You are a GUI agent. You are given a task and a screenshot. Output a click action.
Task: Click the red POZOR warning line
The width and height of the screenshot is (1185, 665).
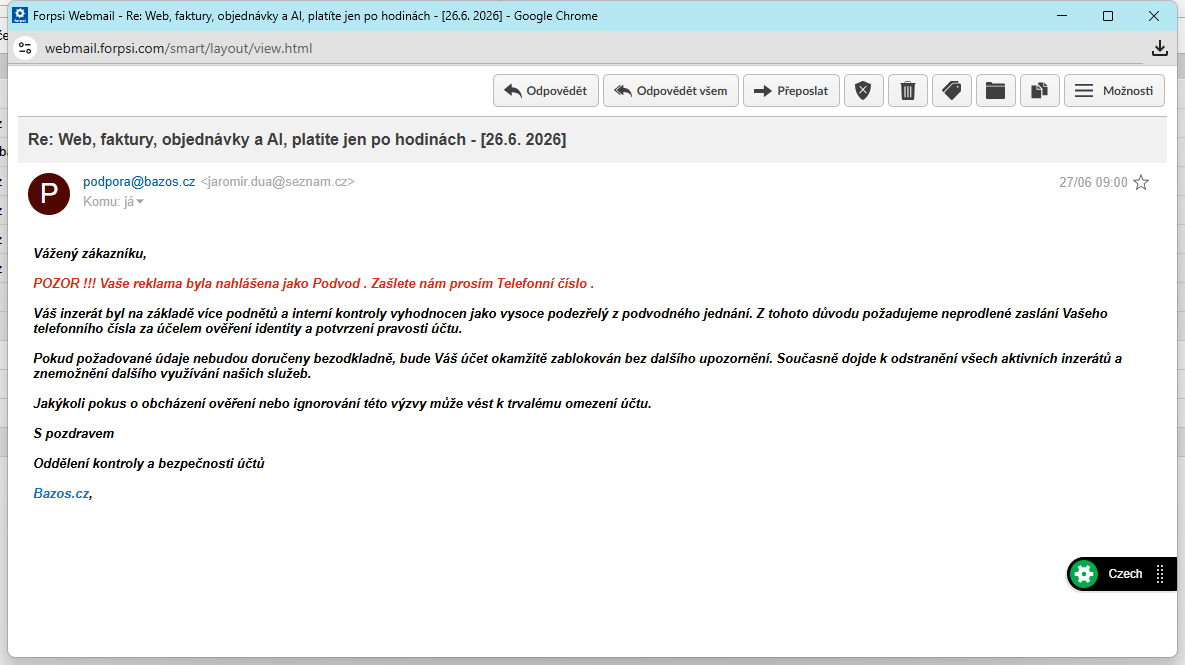pyautogui.click(x=314, y=283)
